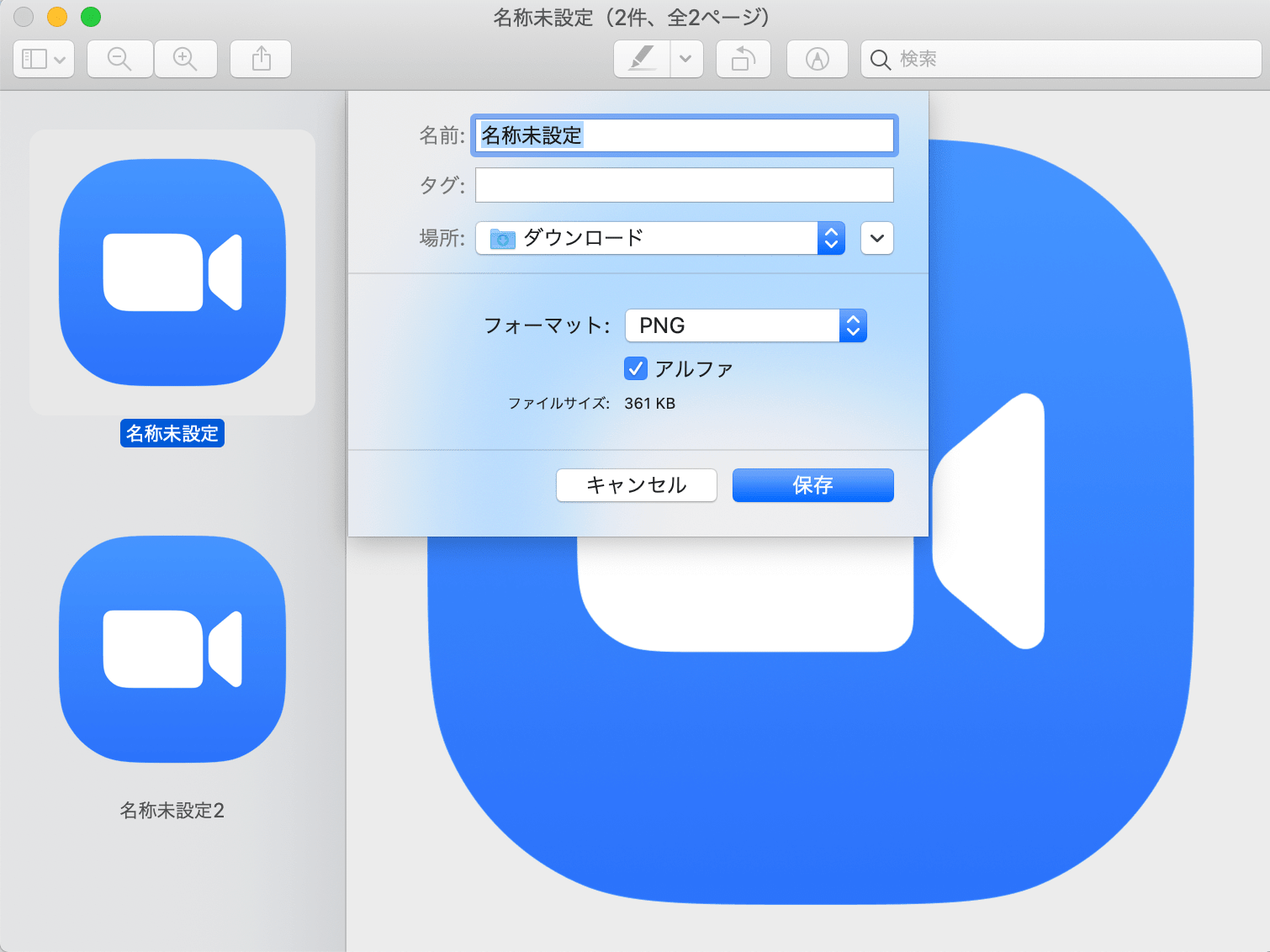Click the yellow minimize window button
The image size is (1270, 952).
click(57, 16)
